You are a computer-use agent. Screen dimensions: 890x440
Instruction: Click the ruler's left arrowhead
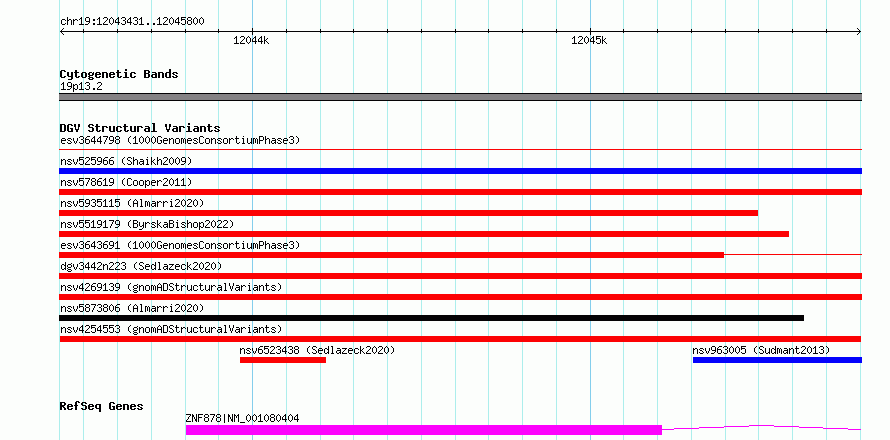pos(62,32)
